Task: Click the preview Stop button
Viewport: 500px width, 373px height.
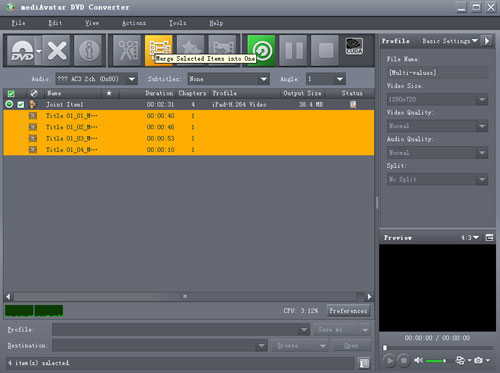Action: point(403,361)
